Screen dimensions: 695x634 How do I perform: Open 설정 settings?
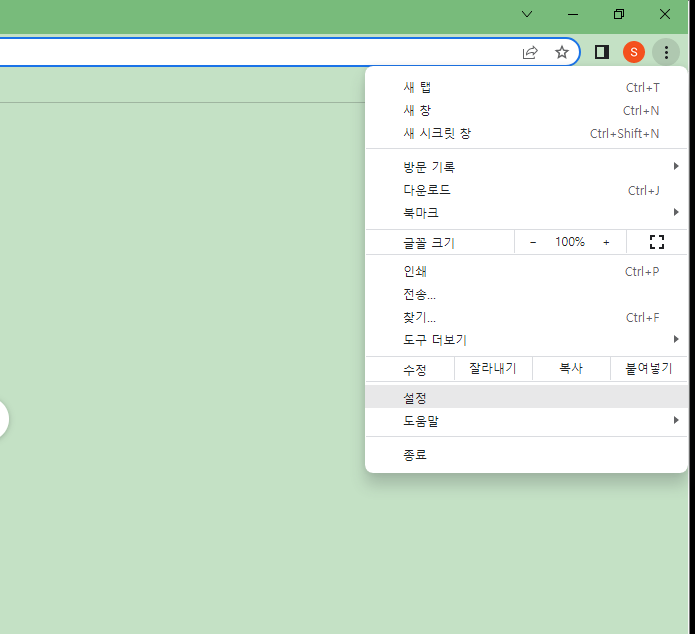tap(526, 398)
